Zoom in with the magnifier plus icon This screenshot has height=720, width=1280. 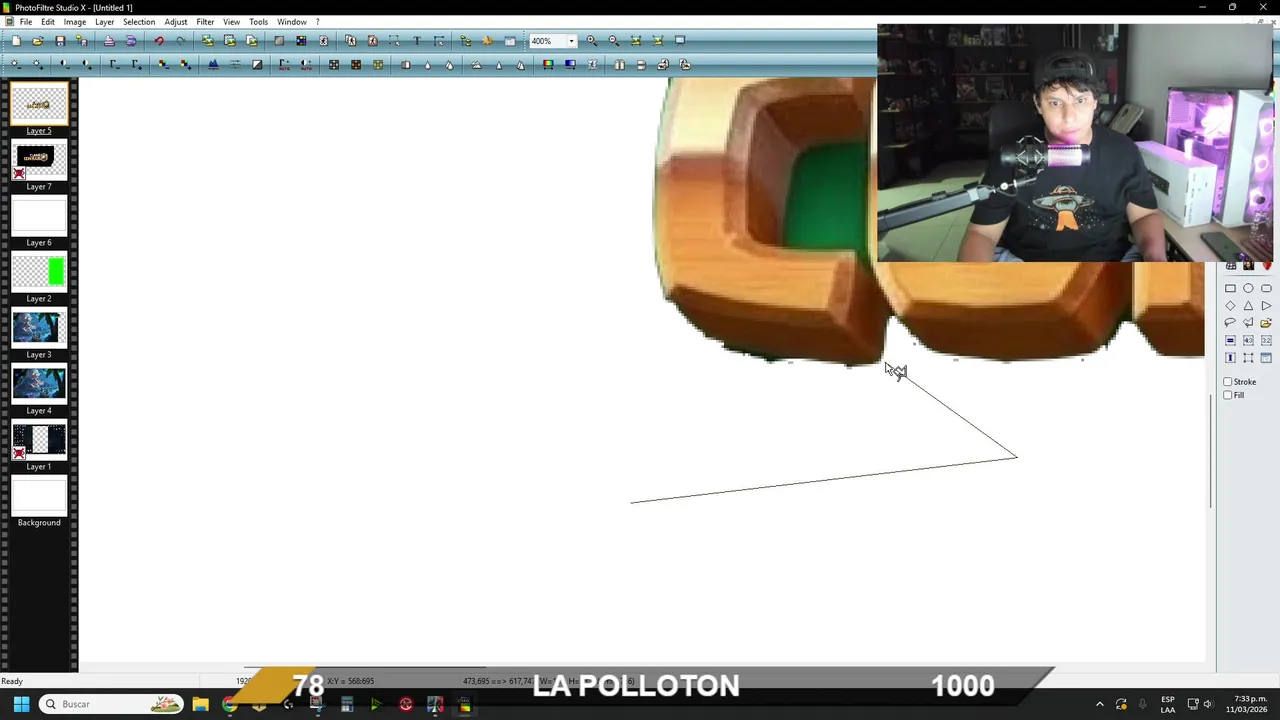[x=592, y=41]
